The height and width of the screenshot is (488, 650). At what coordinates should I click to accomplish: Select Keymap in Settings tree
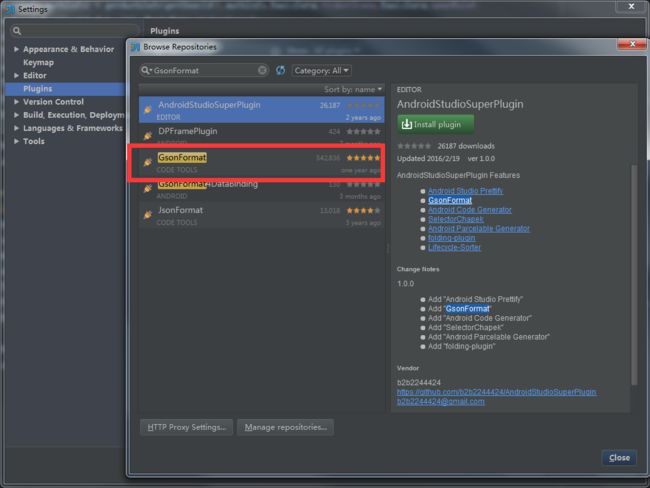click(x=38, y=62)
